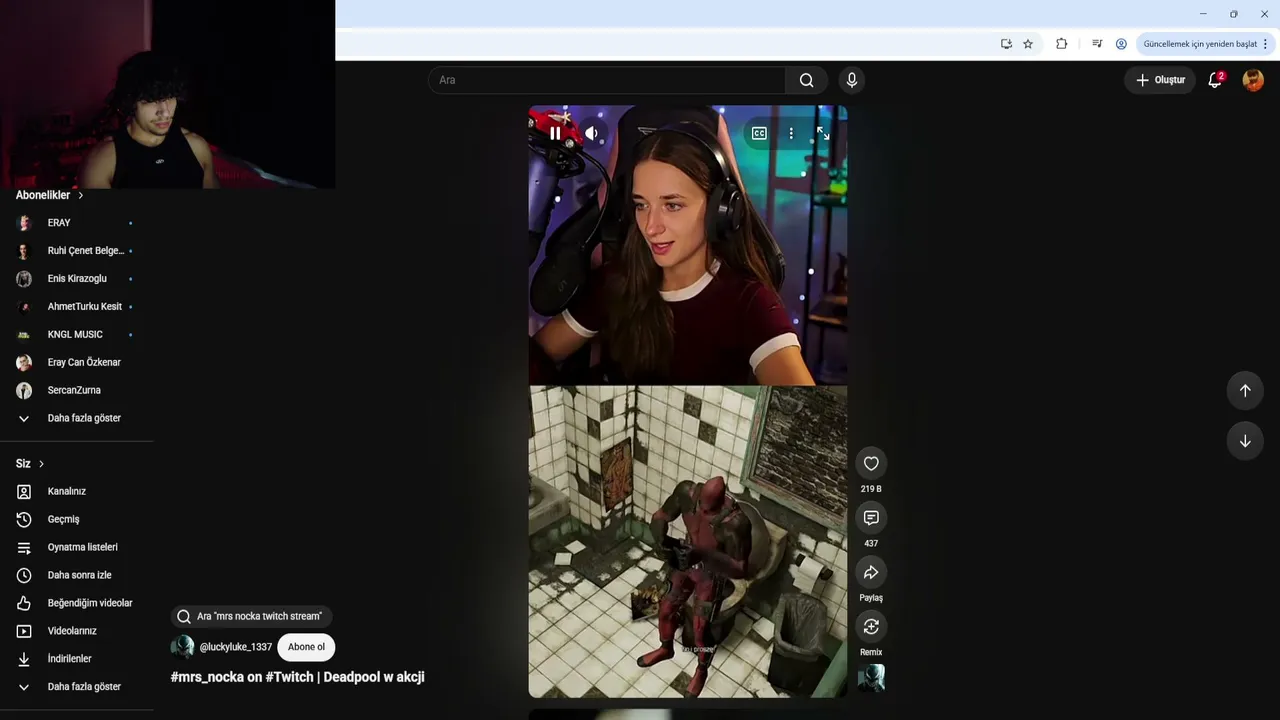Open SercanZurna channel avatar icon

pyautogui.click(x=24, y=391)
